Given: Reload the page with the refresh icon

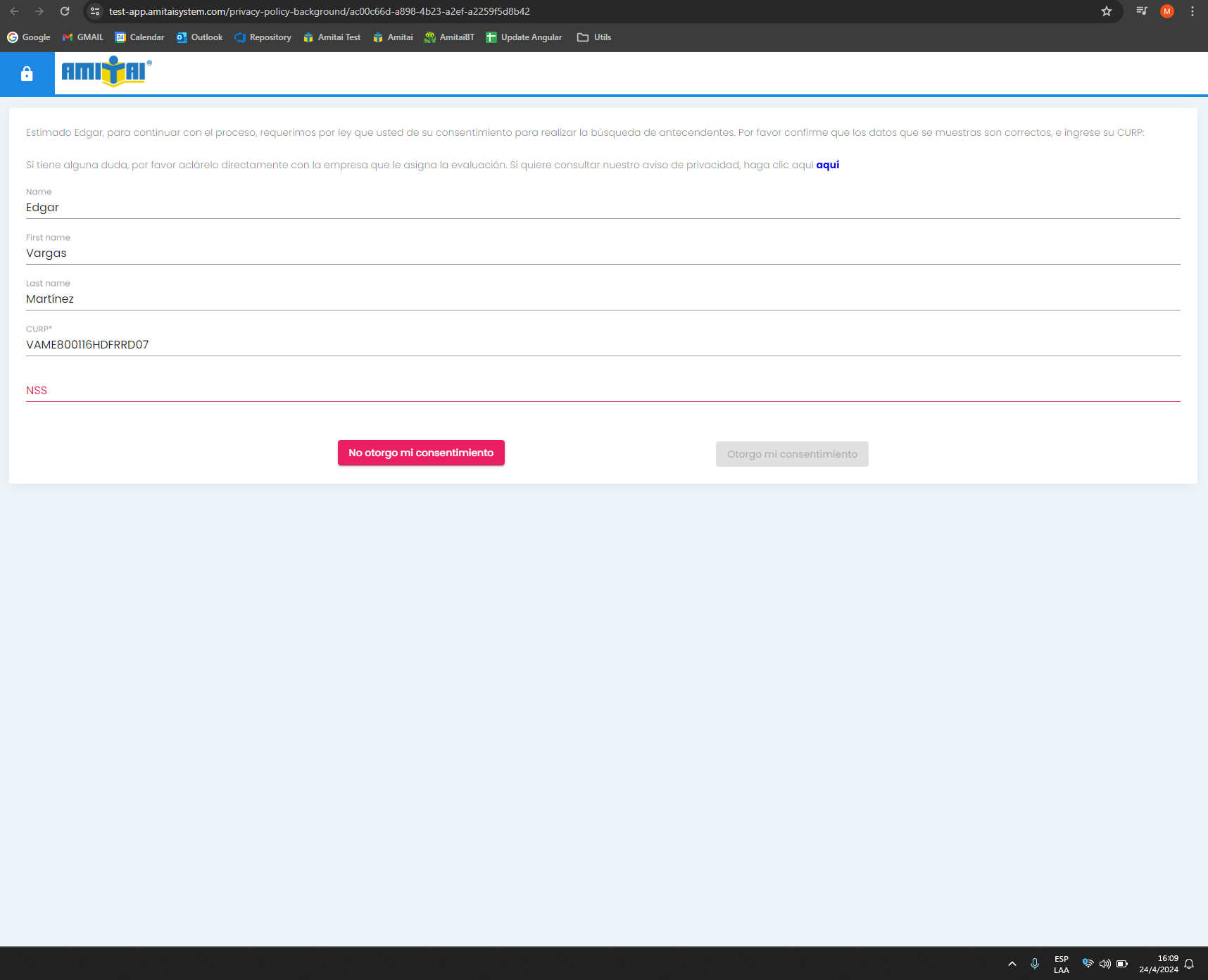Looking at the screenshot, I should [65, 11].
